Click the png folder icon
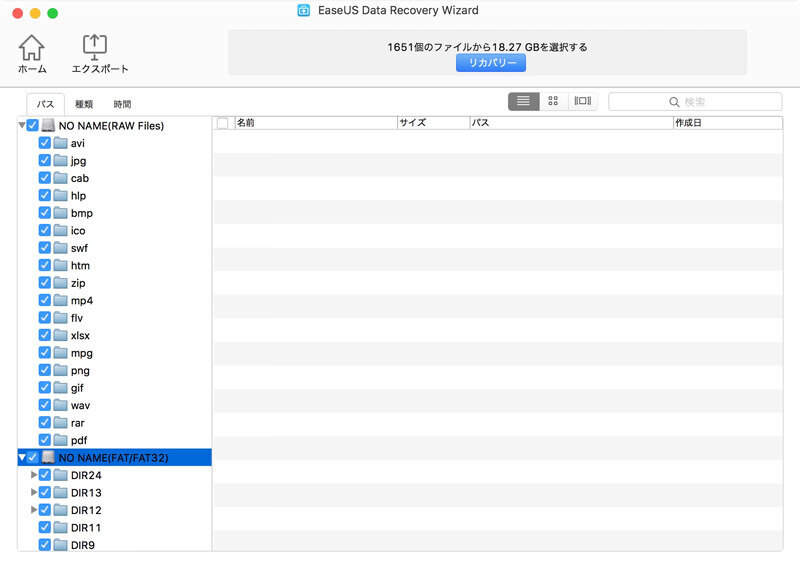Viewport: 800px width, 568px height. (61, 370)
